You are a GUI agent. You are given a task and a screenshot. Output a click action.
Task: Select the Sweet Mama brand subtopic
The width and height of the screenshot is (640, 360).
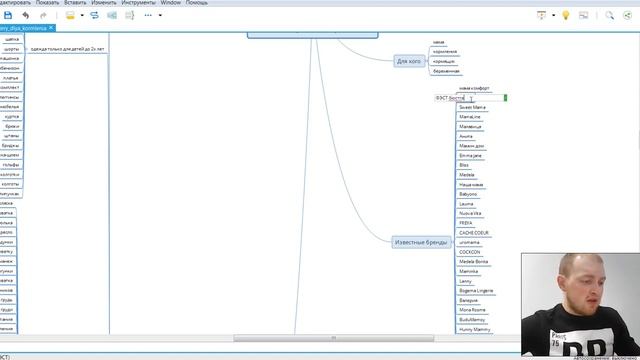pyautogui.click(x=472, y=107)
